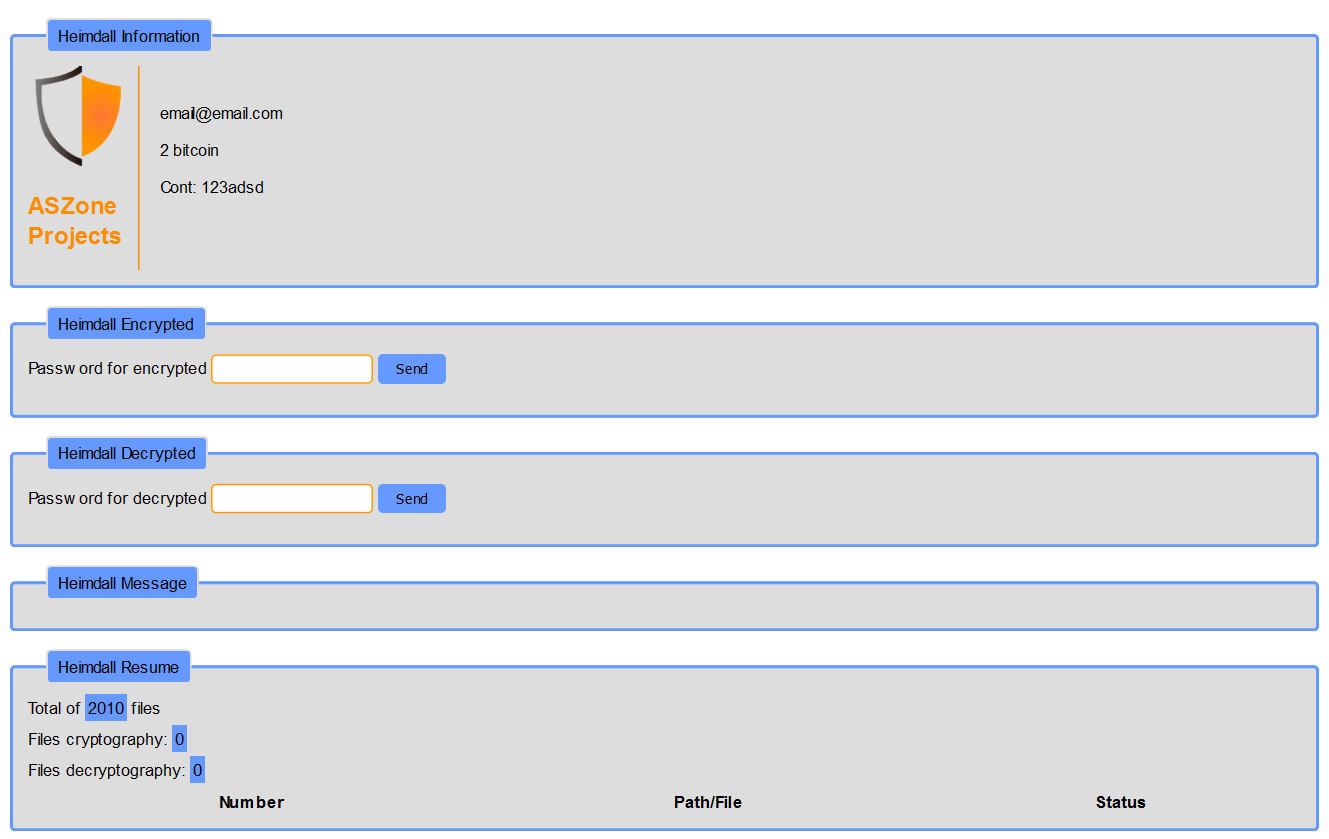Click the Cont: 123adsd text
Viewport: 1329px width, 839px height.
click(212, 187)
